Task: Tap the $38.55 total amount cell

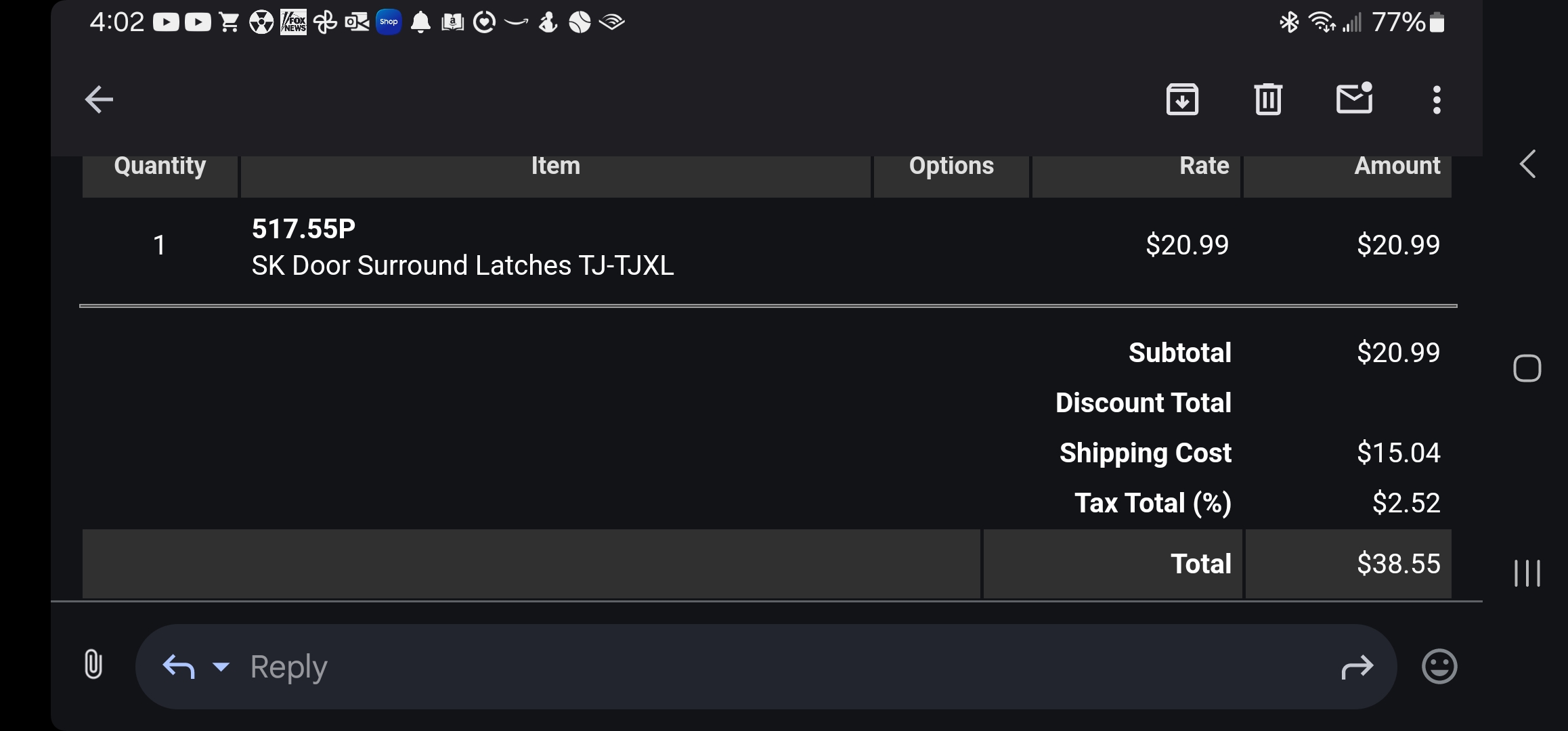Action: [1397, 564]
